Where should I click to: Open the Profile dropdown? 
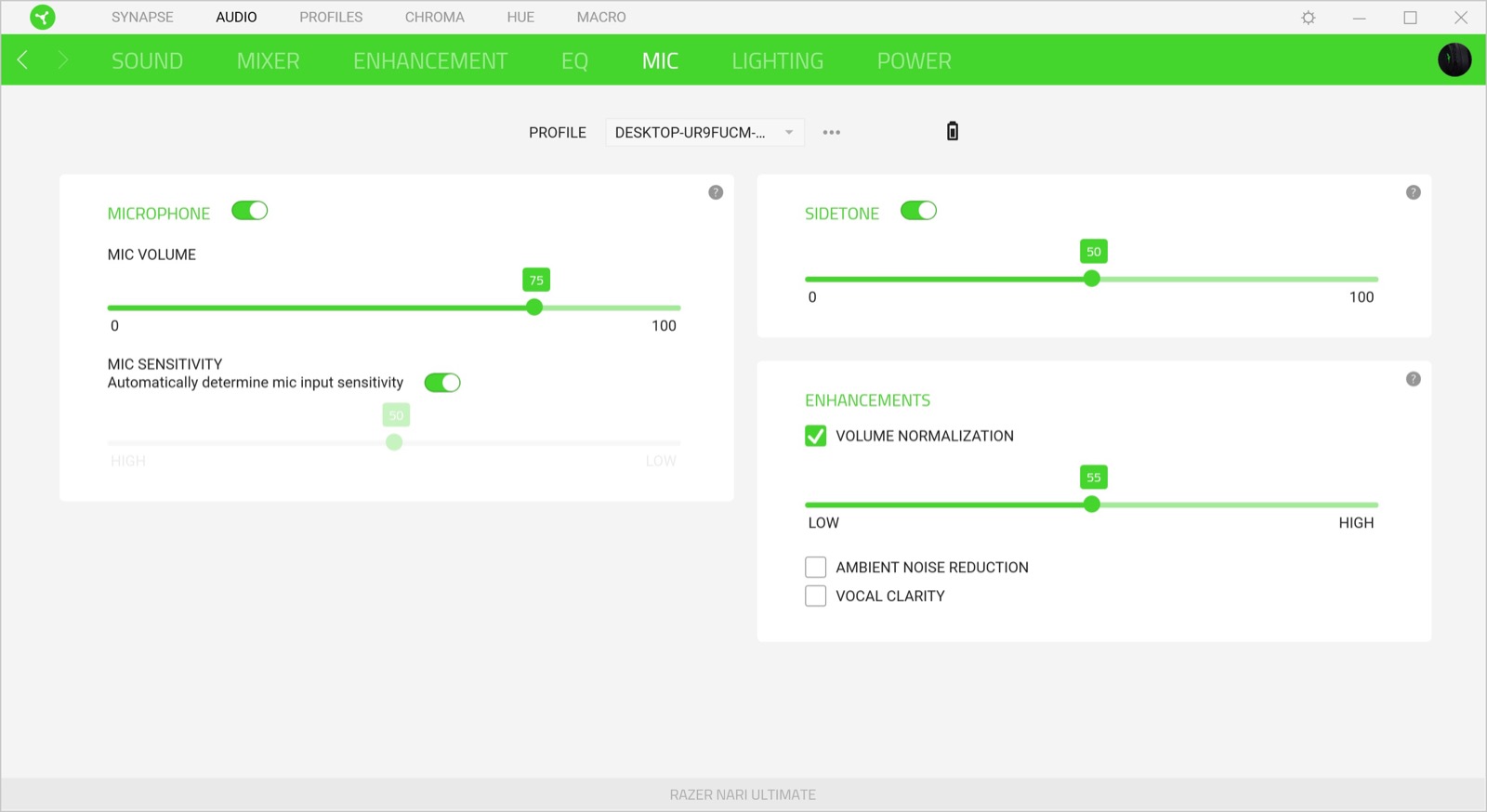[704, 132]
